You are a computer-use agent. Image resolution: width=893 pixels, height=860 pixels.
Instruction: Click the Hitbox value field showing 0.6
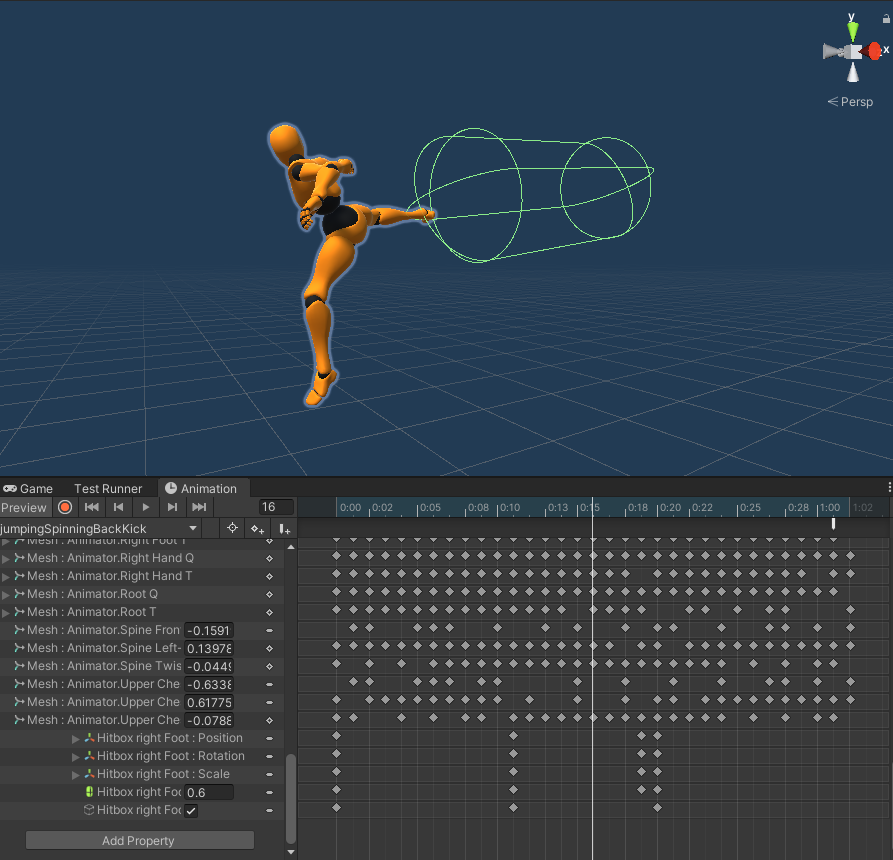[209, 792]
